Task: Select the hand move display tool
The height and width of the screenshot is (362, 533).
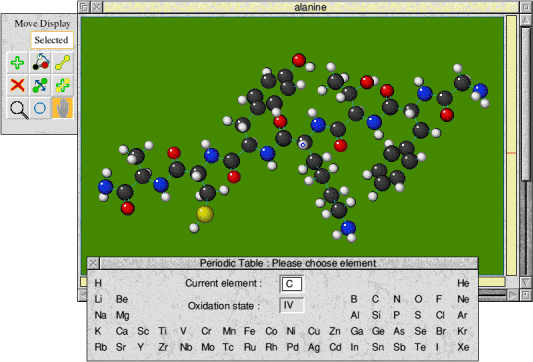Action: (x=63, y=108)
